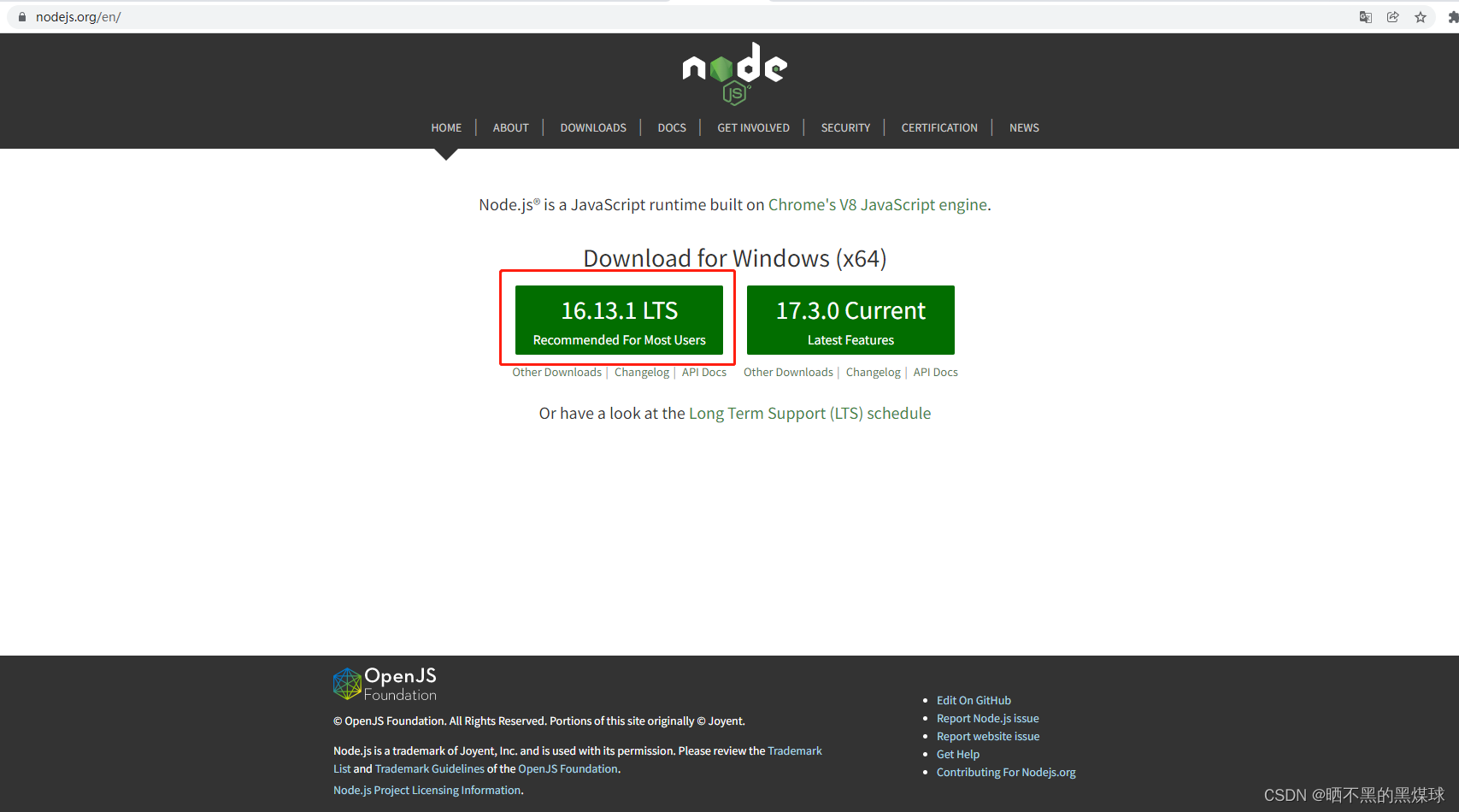Open the DOCS navigation item
Screen dimensions: 1459x812
coord(672,127)
